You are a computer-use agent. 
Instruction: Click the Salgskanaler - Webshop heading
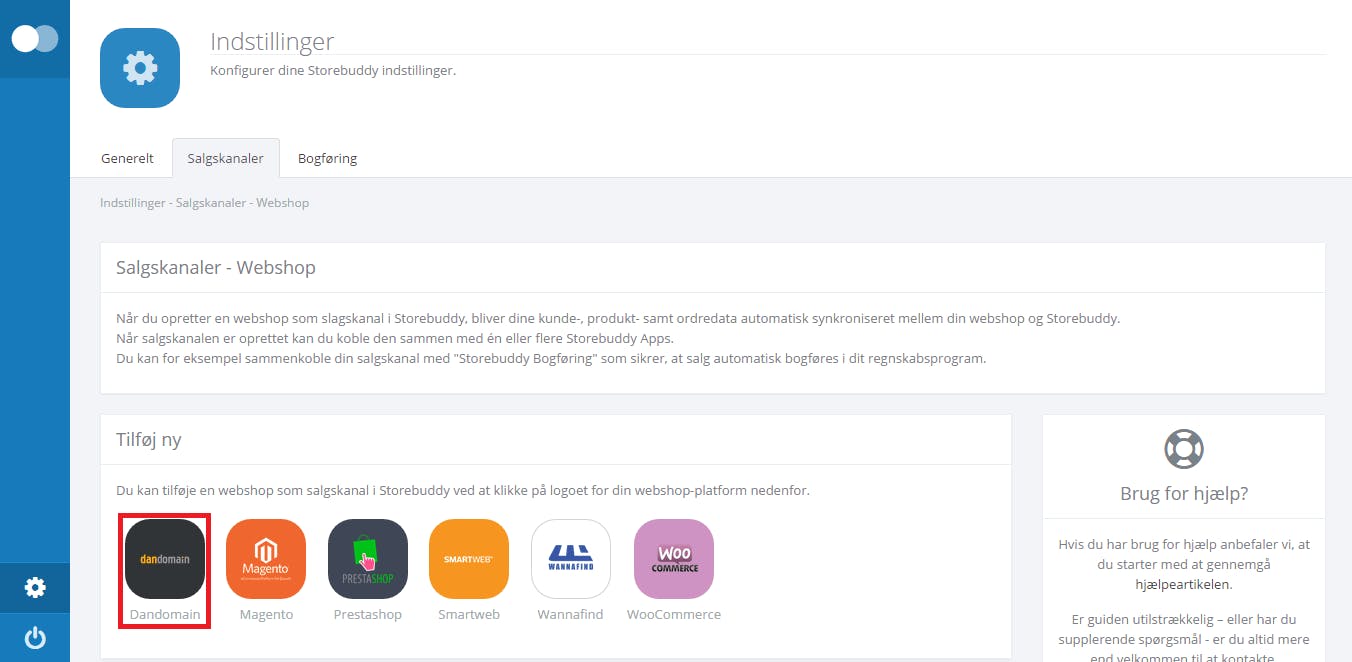click(x=216, y=268)
